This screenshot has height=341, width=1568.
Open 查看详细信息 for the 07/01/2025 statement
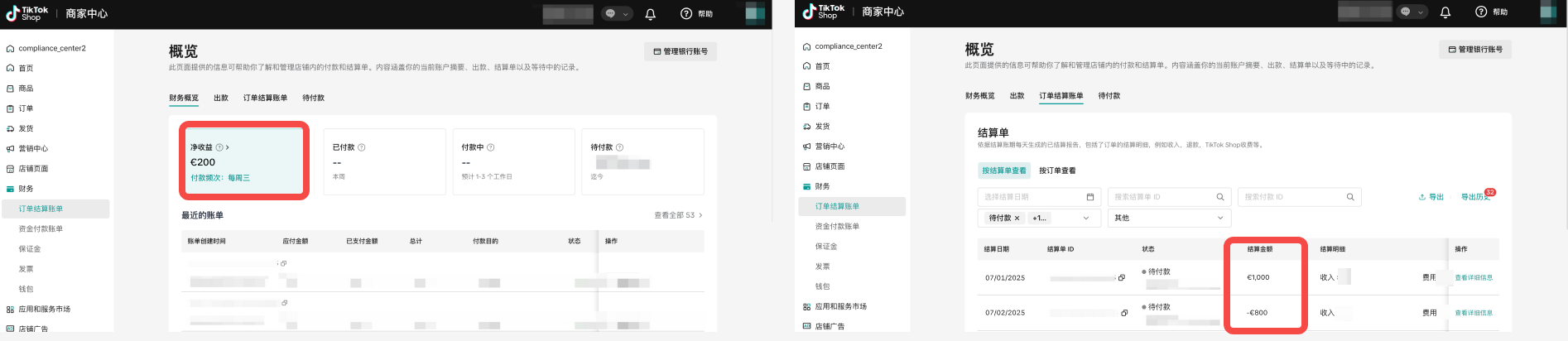point(1473,278)
